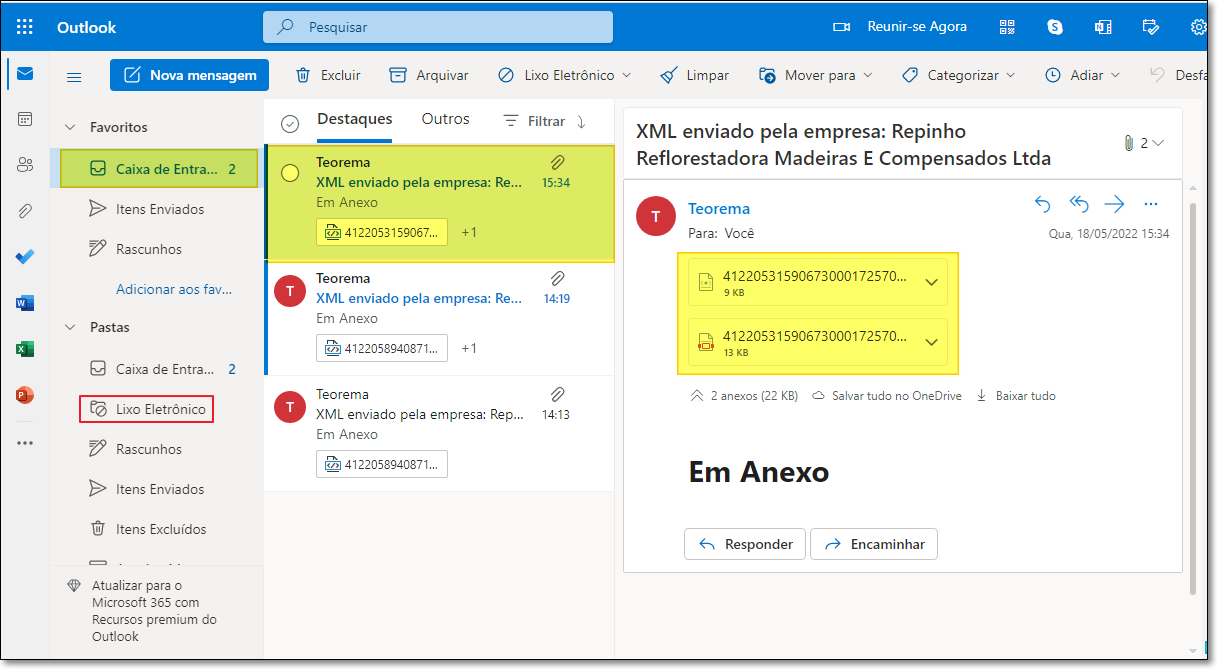Open My Day notes icon in header
This screenshot has height=669, width=1217.
click(1151, 27)
